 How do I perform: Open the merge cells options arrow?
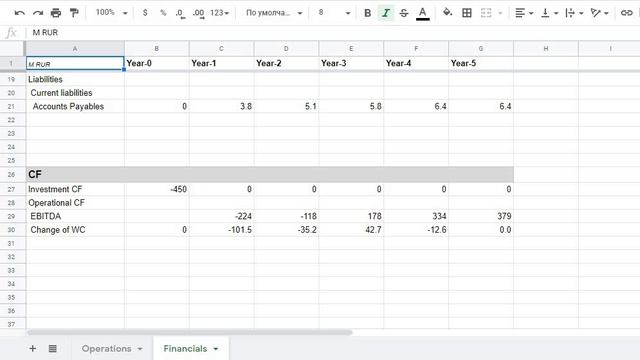coord(500,13)
